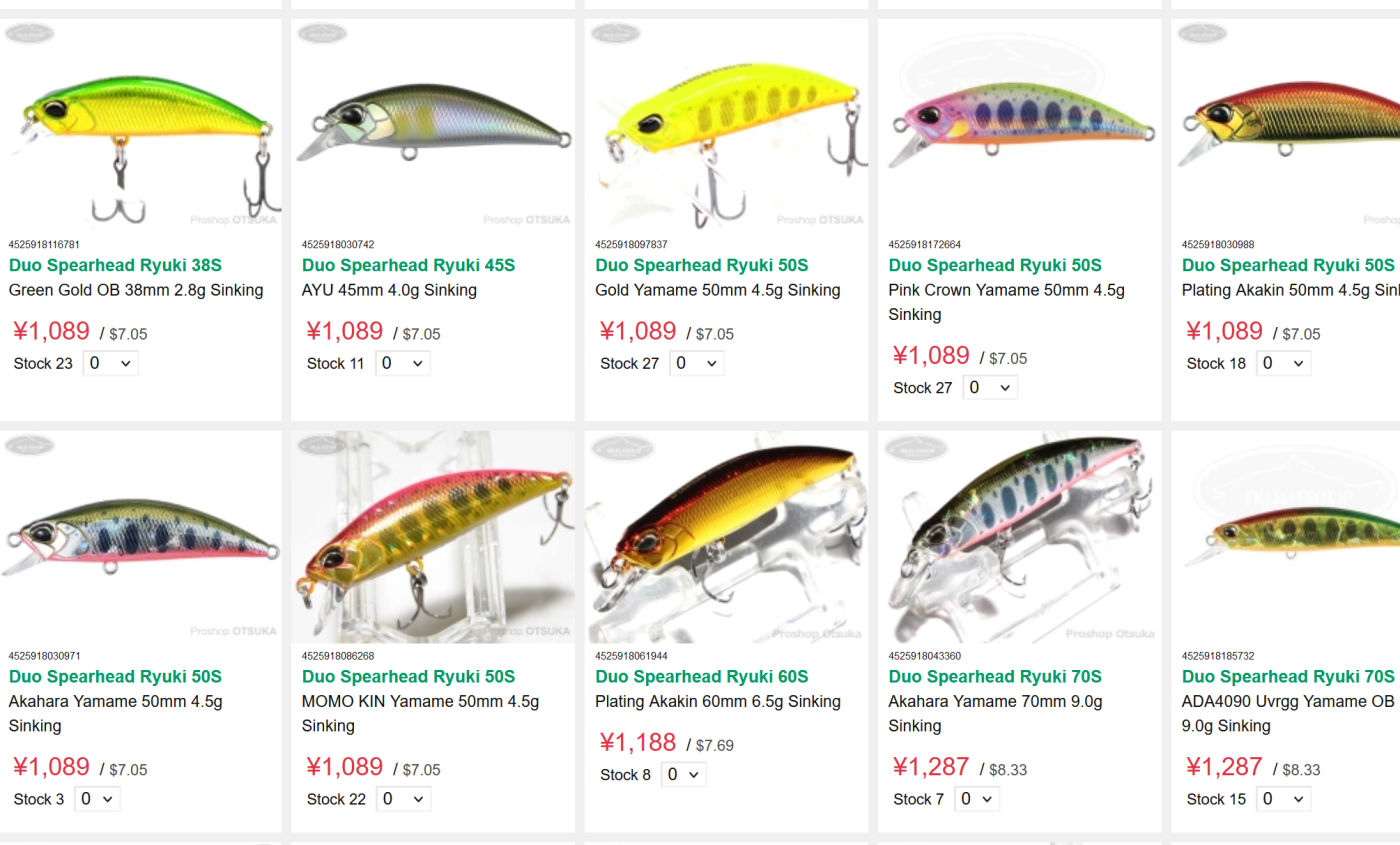1400x845 pixels.
Task: Open the Duo Spearhead Ryuki 38S link
Action: click(x=115, y=265)
